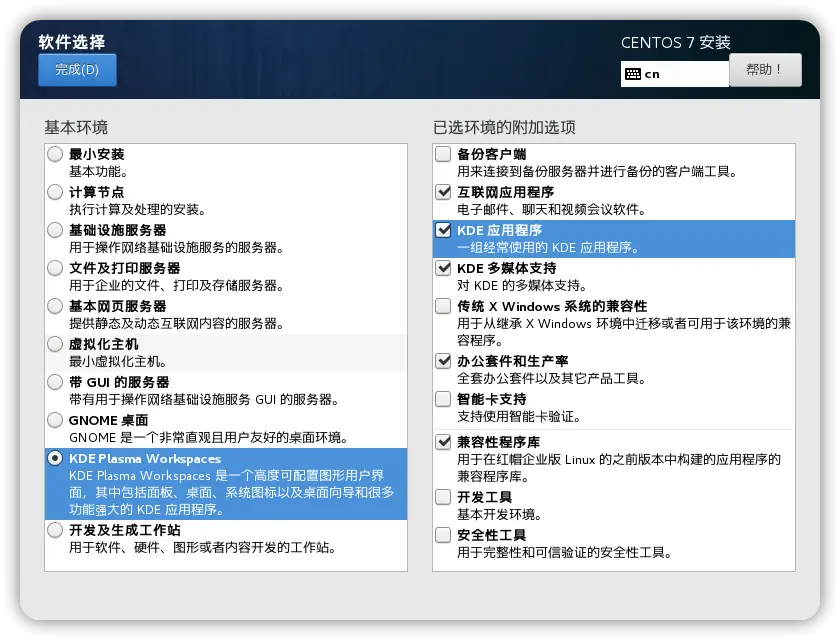
Task: Uncheck KDE 多媒体支持 checkbox
Action: tap(443, 268)
